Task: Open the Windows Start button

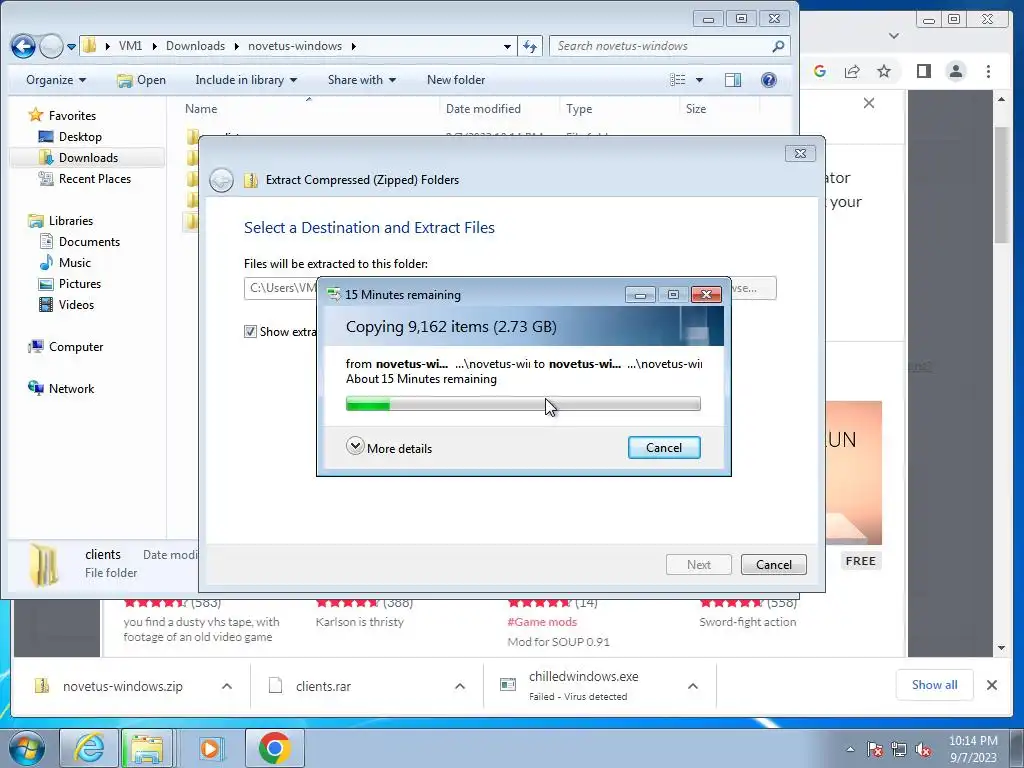Action: point(26,748)
